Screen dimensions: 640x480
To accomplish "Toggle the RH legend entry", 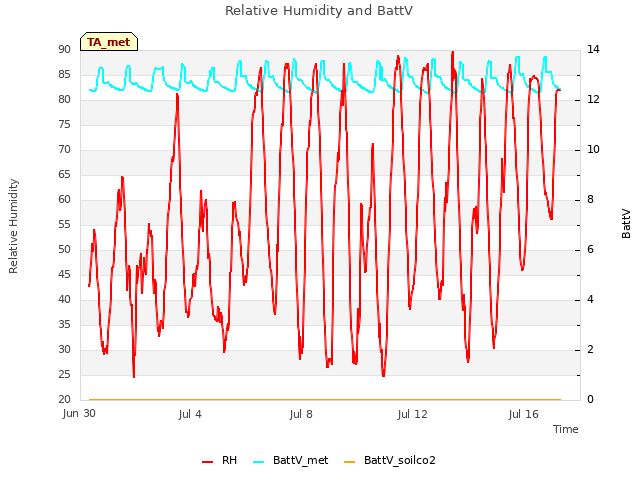I will tap(220, 460).
